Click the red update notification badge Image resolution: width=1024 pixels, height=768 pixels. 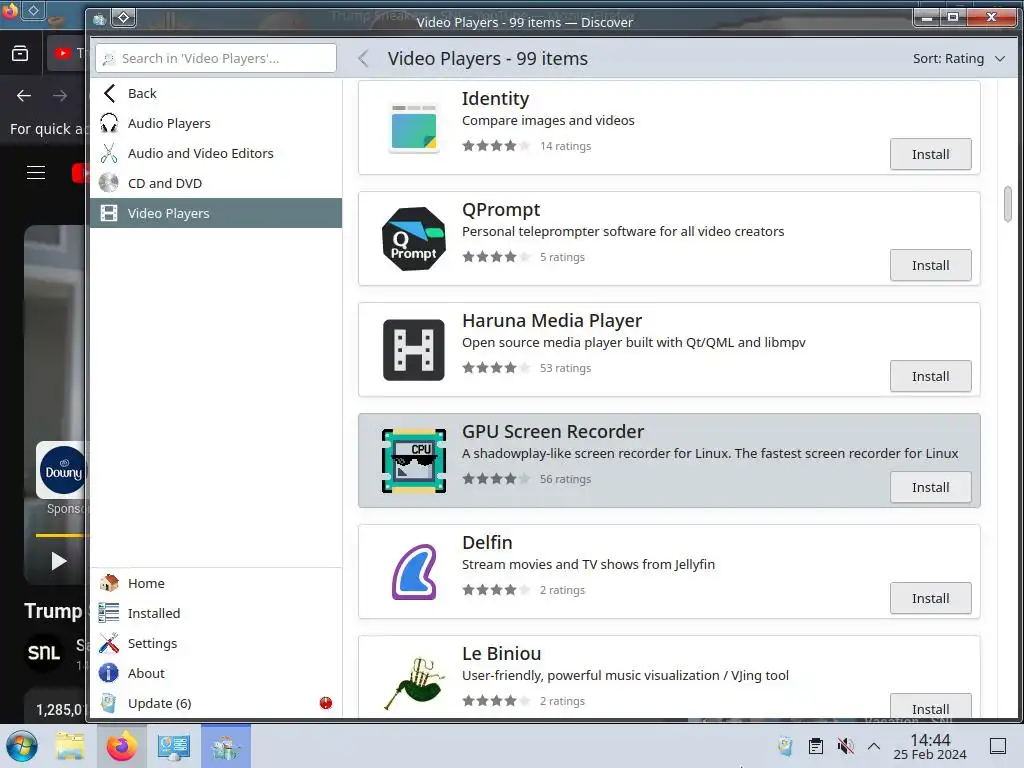coord(326,703)
